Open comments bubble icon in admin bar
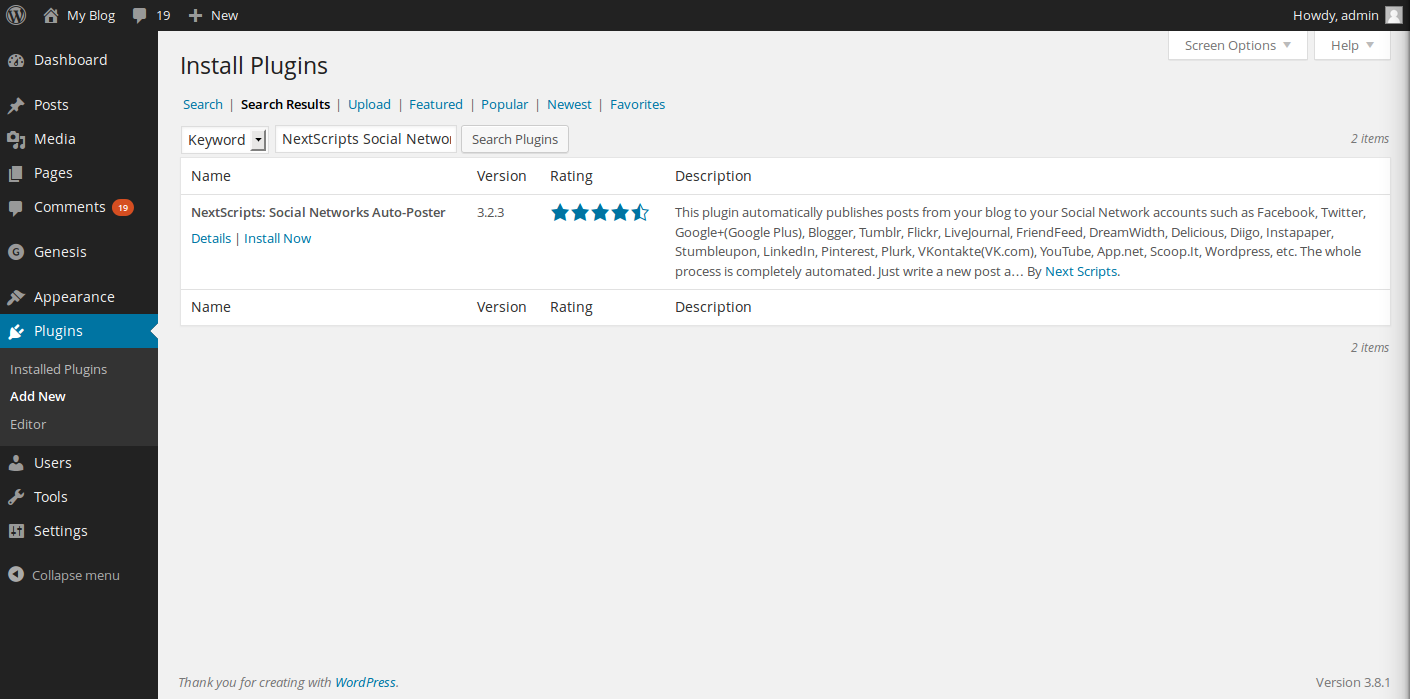Viewport: 1410px width, 699px height. [x=140, y=16]
